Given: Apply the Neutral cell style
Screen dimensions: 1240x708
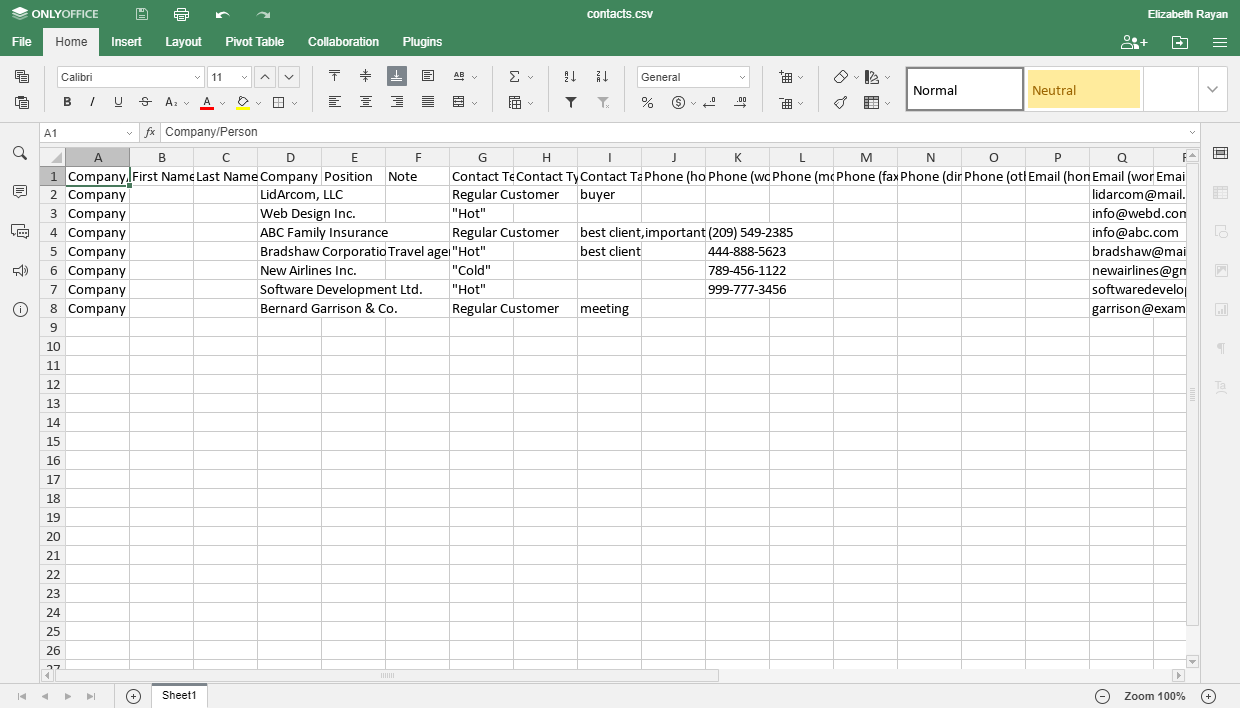Looking at the screenshot, I should coord(1083,88).
